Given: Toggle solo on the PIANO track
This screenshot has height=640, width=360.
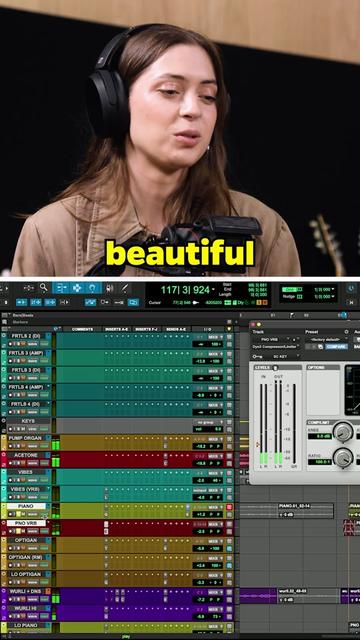Looking at the screenshot, I should (x=18, y=514).
